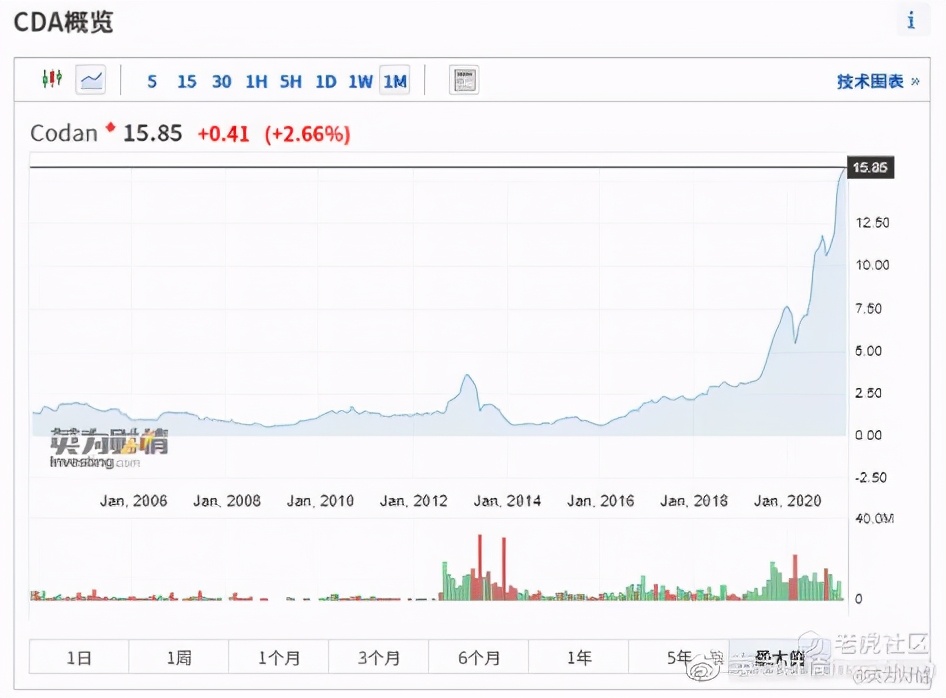Select the line chart style icon
The width and height of the screenshot is (946, 698).
[x=90, y=80]
